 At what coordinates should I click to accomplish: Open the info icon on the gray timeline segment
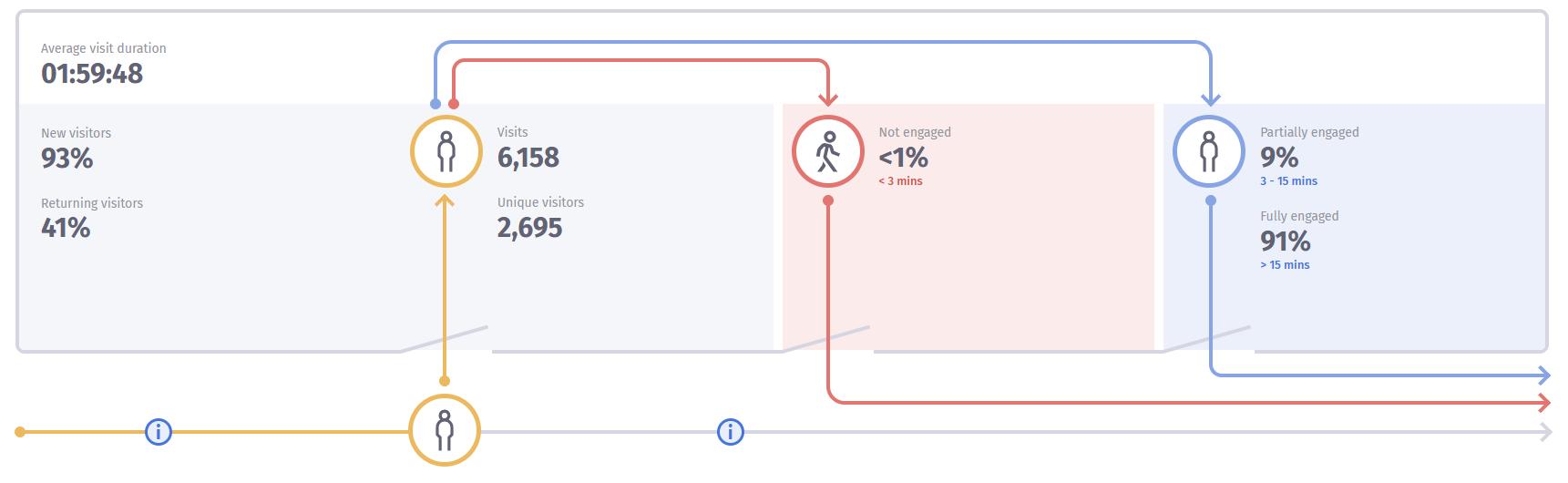click(731, 431)
